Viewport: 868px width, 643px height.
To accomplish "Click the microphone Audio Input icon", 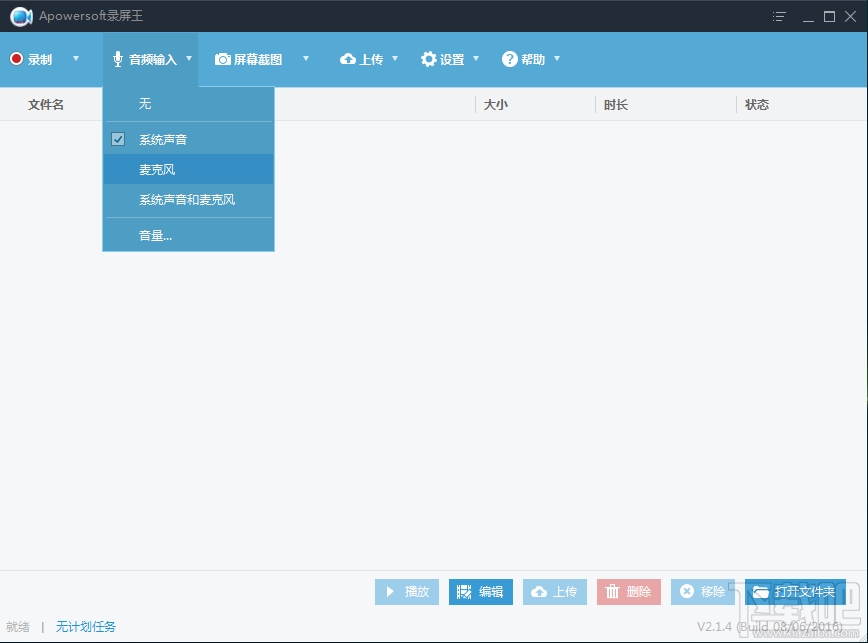I will [120, 59].
